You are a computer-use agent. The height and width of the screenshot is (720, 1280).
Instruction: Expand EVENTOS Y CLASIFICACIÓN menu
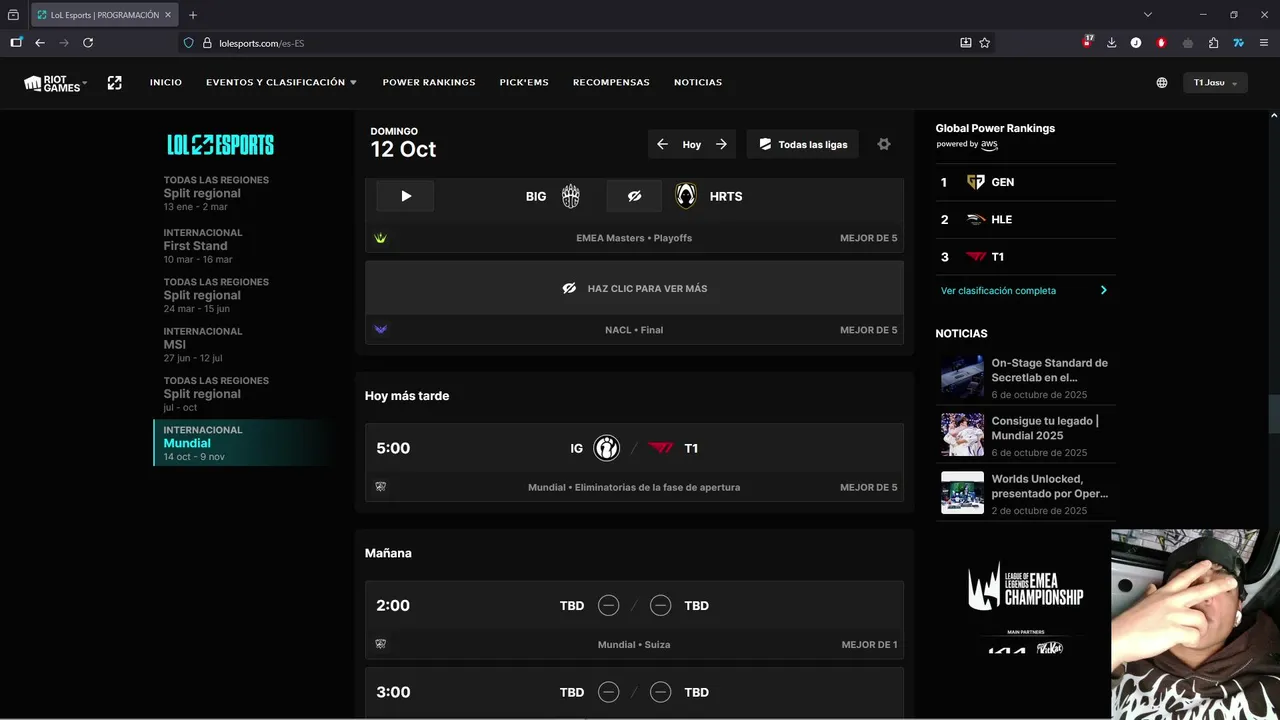point(281,82)
